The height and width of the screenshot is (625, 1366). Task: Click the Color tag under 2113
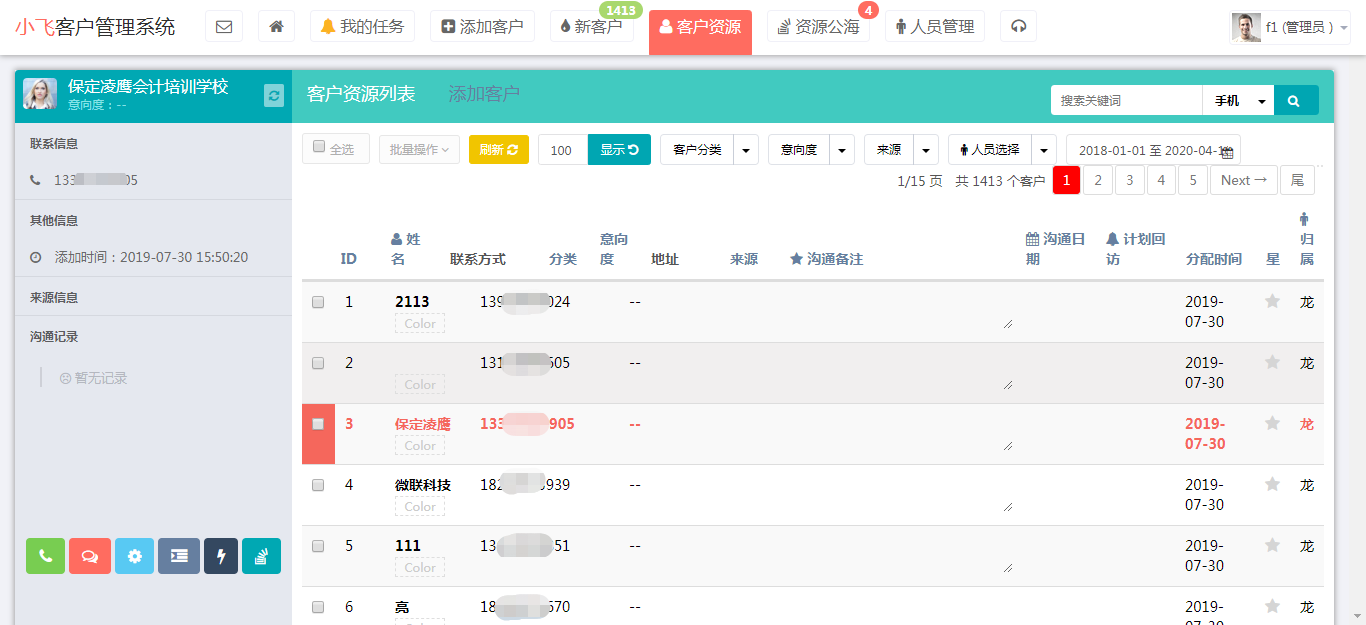pos(420,324)
